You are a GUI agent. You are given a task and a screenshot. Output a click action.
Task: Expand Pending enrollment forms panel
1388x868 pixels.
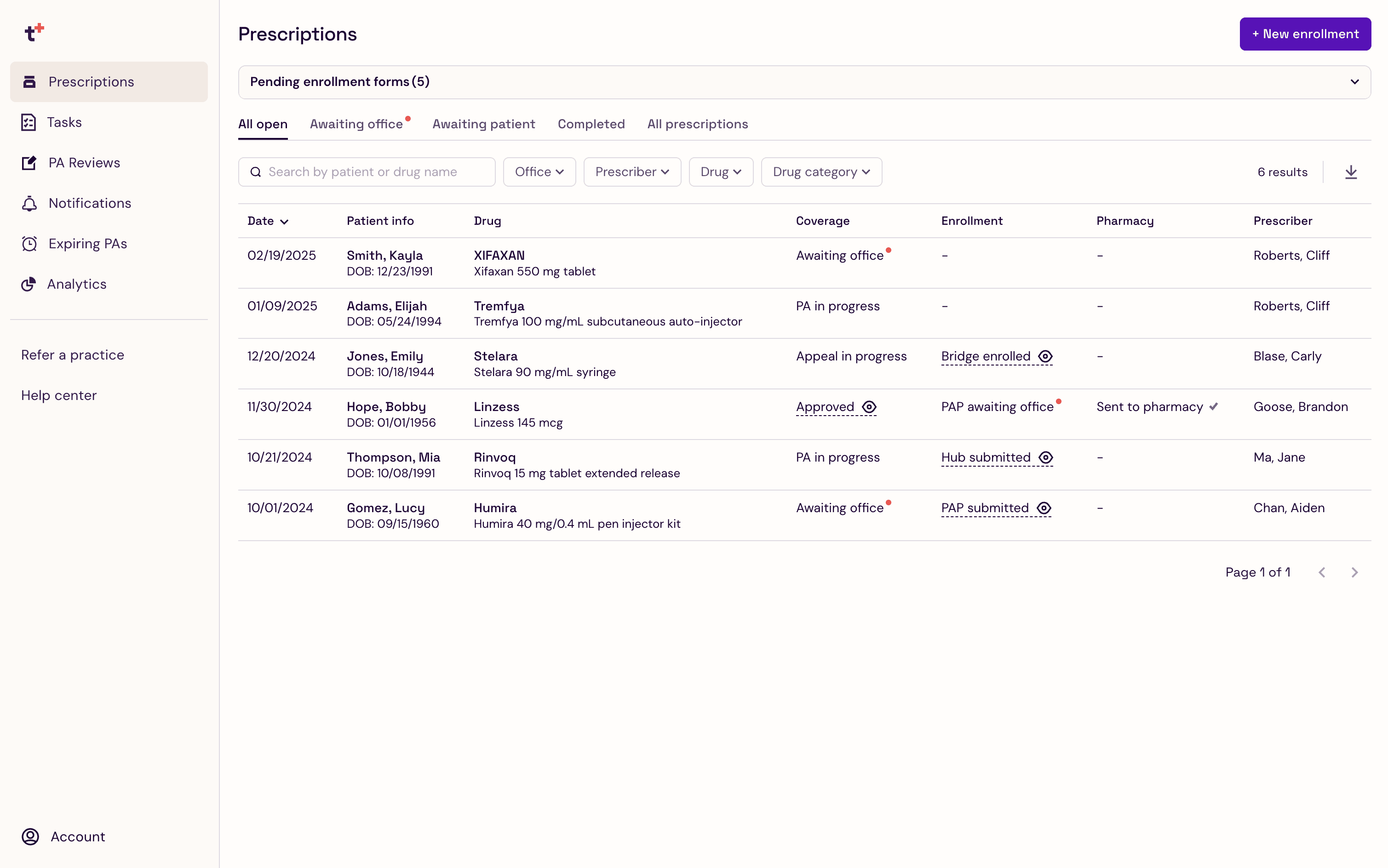pos(1354,82)
